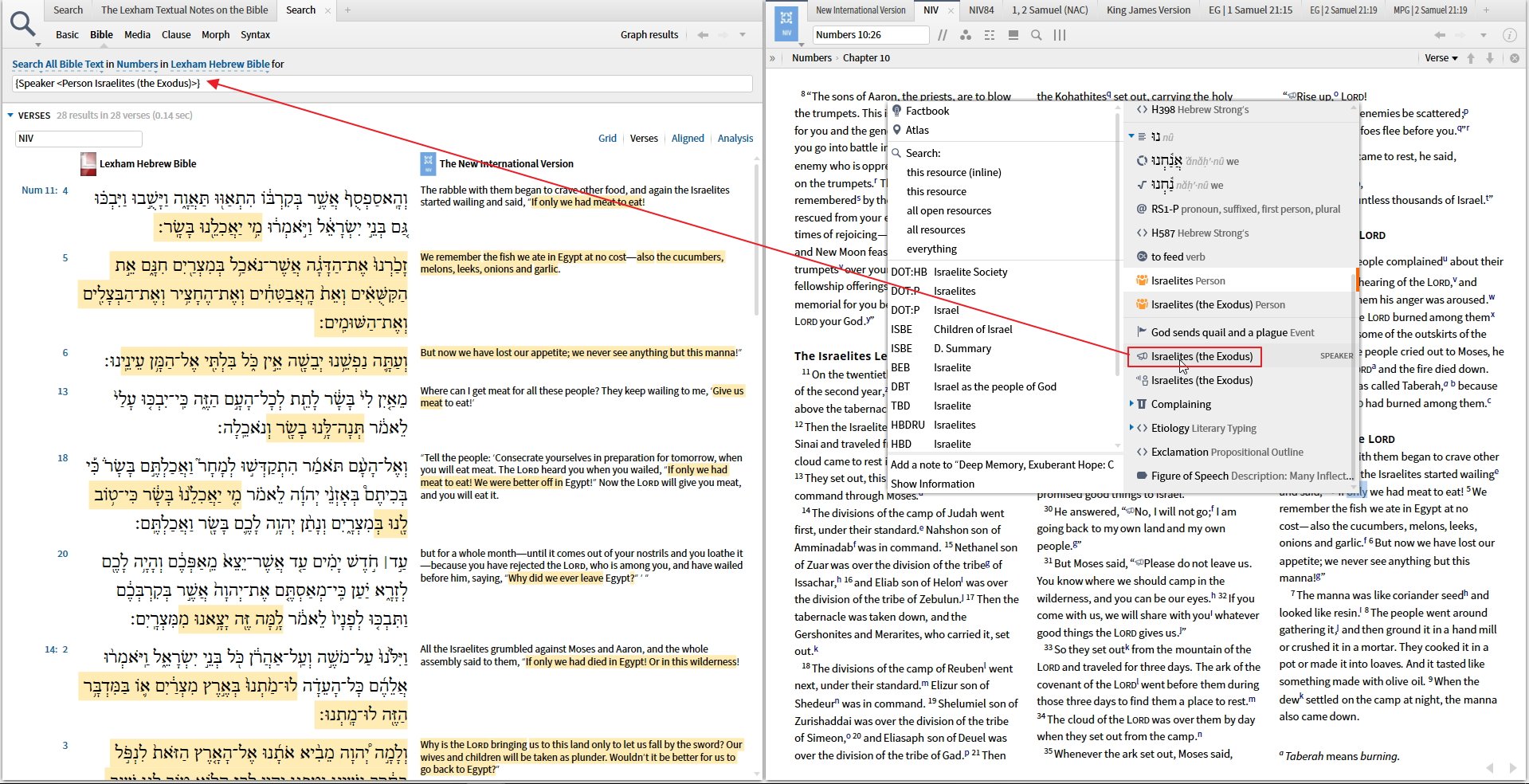Open the 1, 2 Samuel (NAC) tab
1529x784 pixels.
click(x=1049, y=10)
